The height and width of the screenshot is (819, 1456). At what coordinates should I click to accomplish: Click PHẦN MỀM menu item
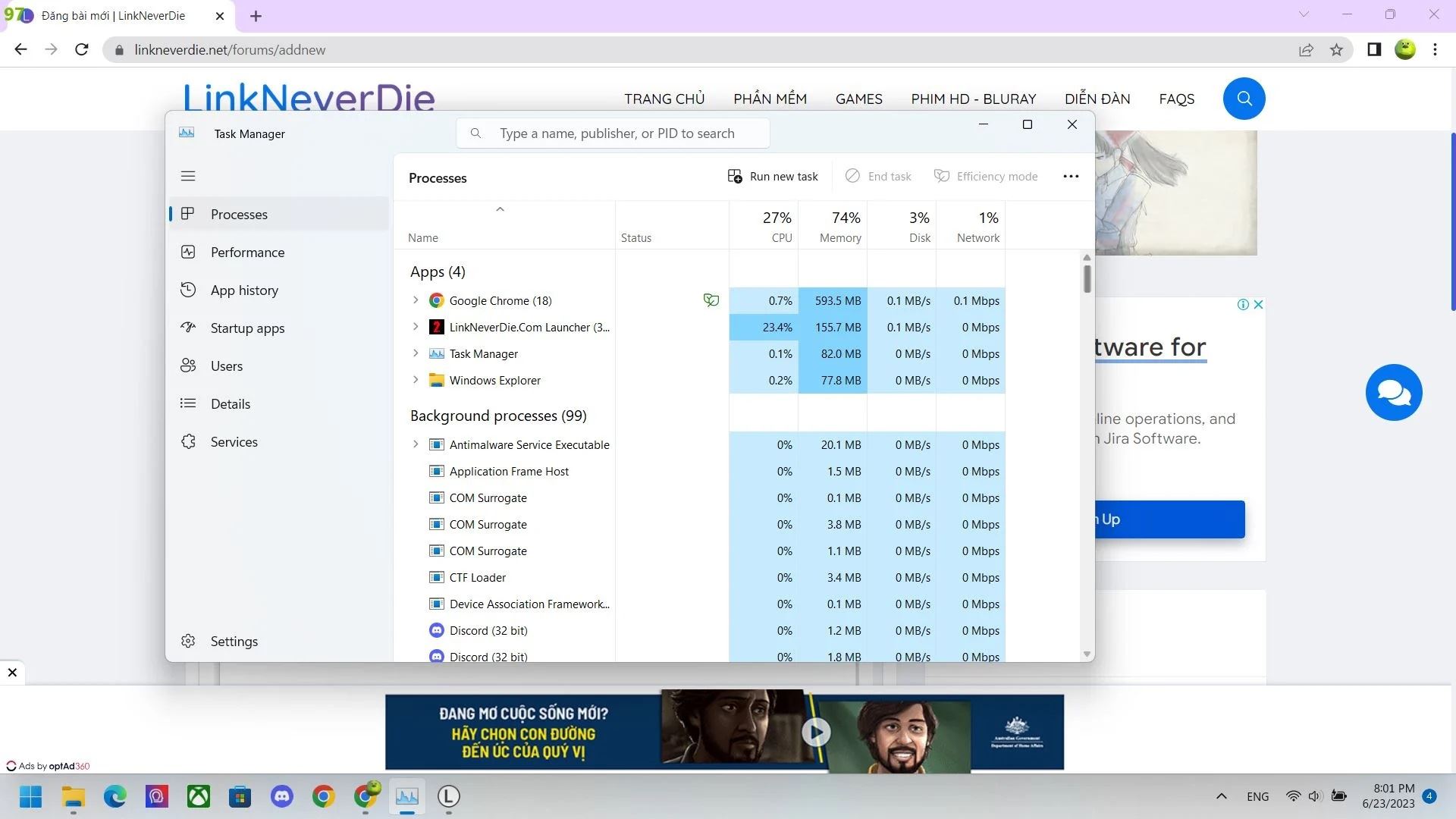pos(769,98)
